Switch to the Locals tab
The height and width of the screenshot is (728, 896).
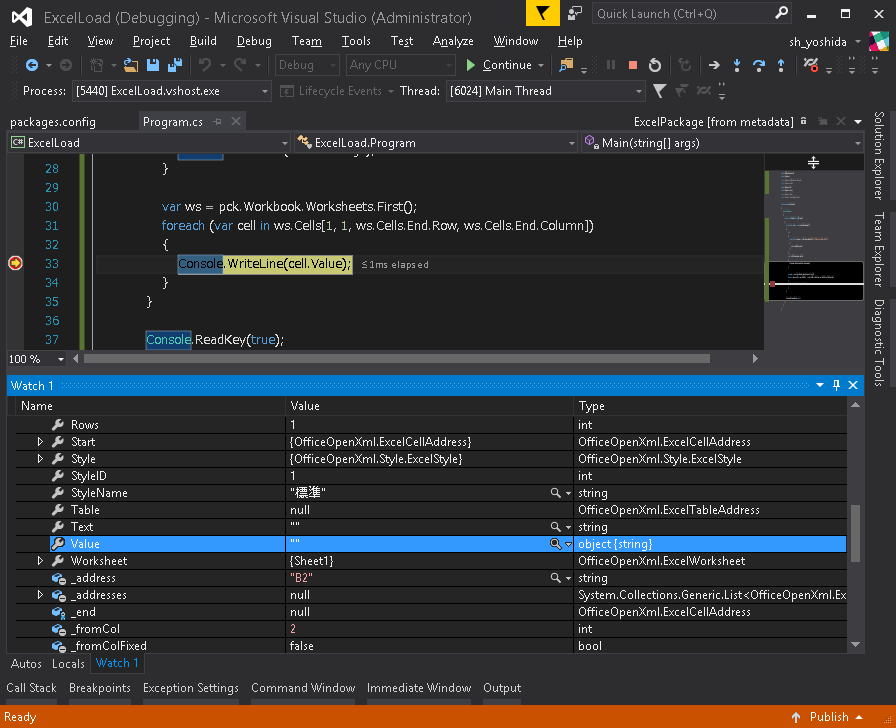coord(68,663)
